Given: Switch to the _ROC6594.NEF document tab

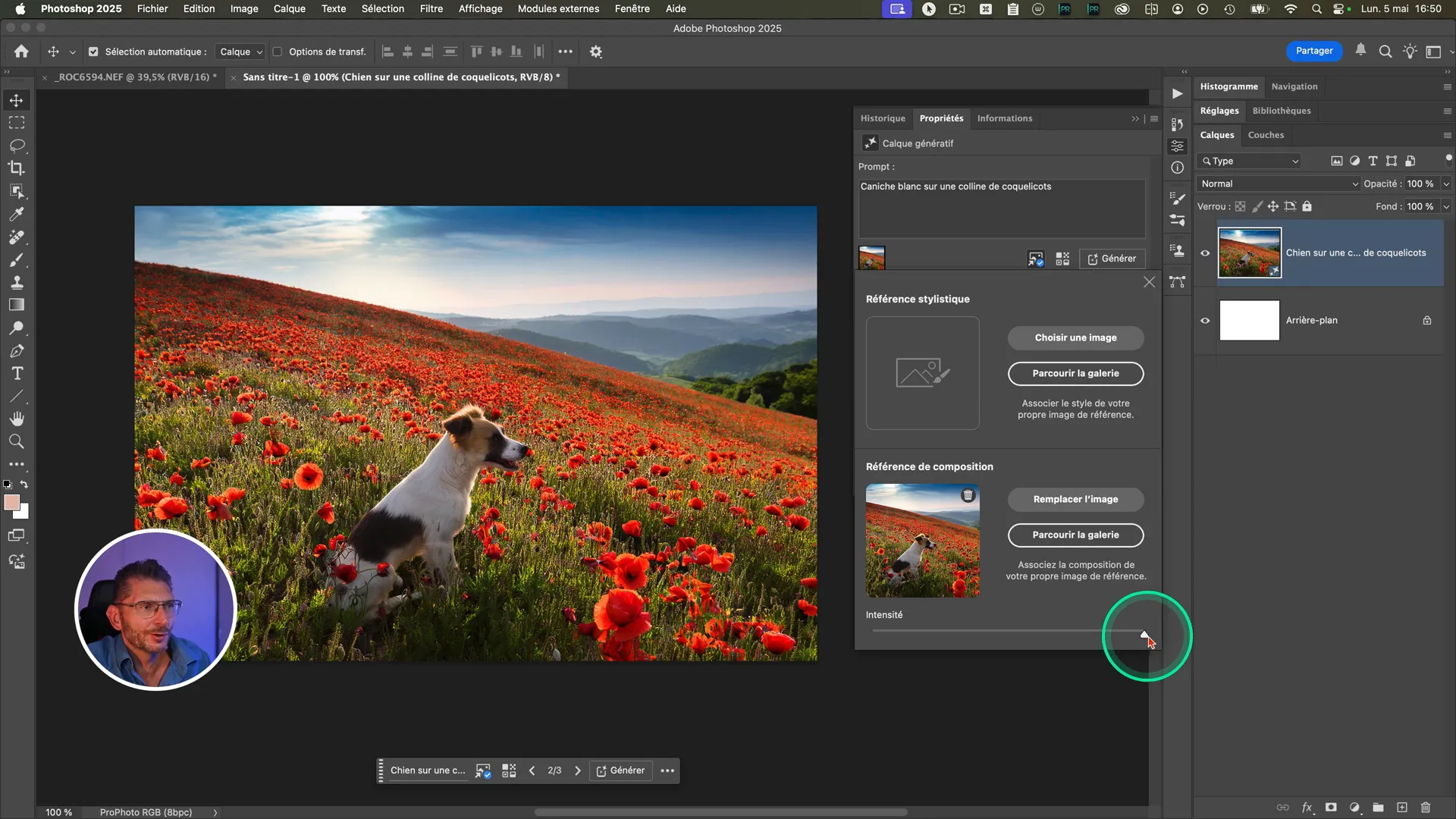Looking at the screenshot, I should tap(136, 77).
